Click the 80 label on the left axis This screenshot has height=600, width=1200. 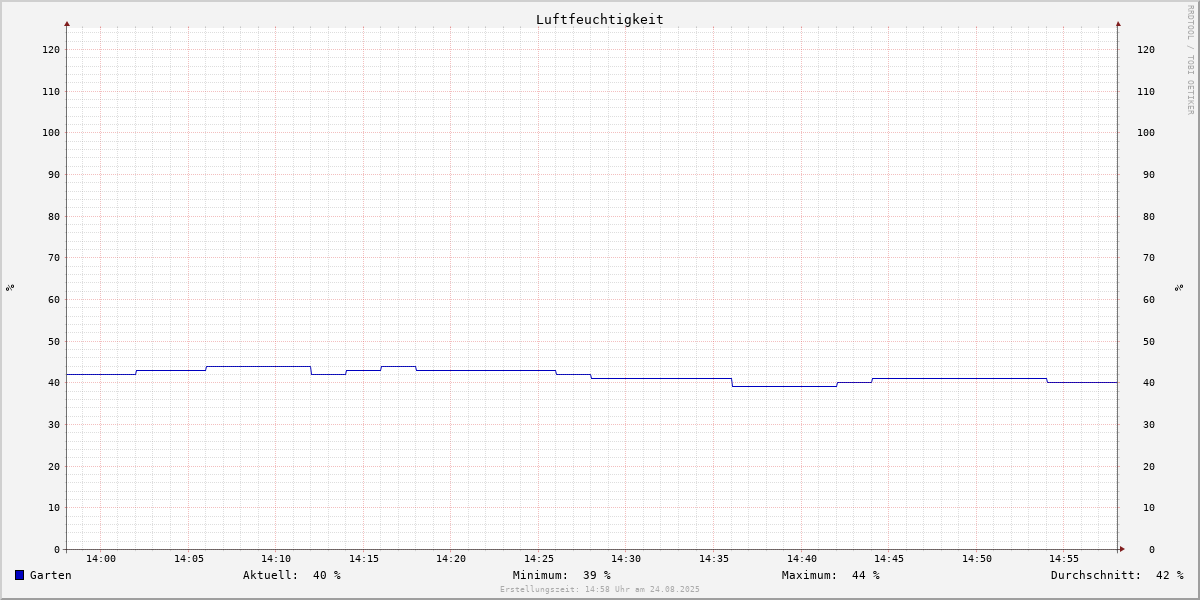pos(54,216)
